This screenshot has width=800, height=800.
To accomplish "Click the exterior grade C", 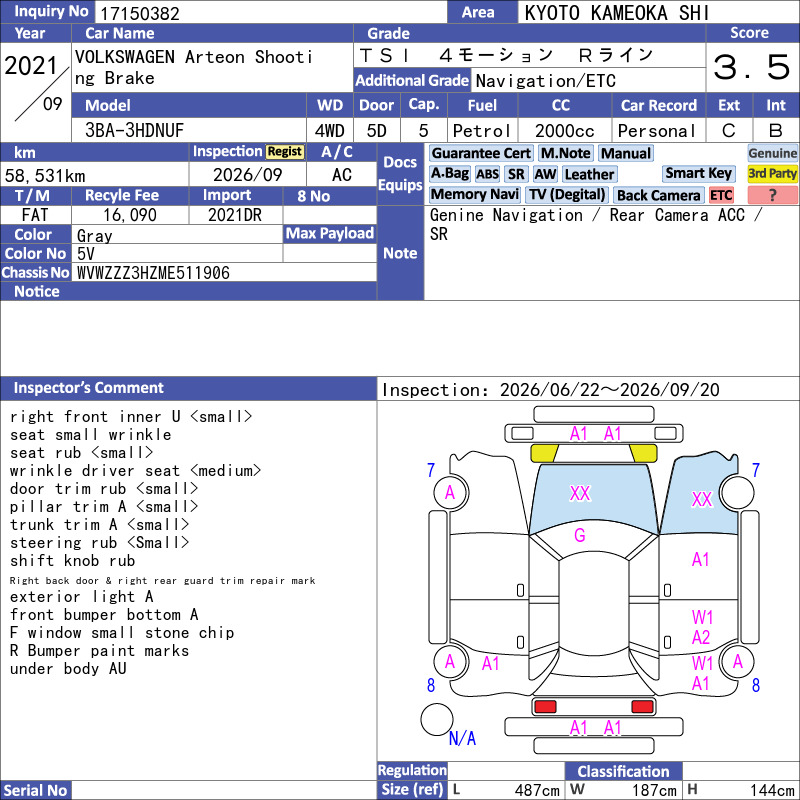I will [x=729, y=131].
